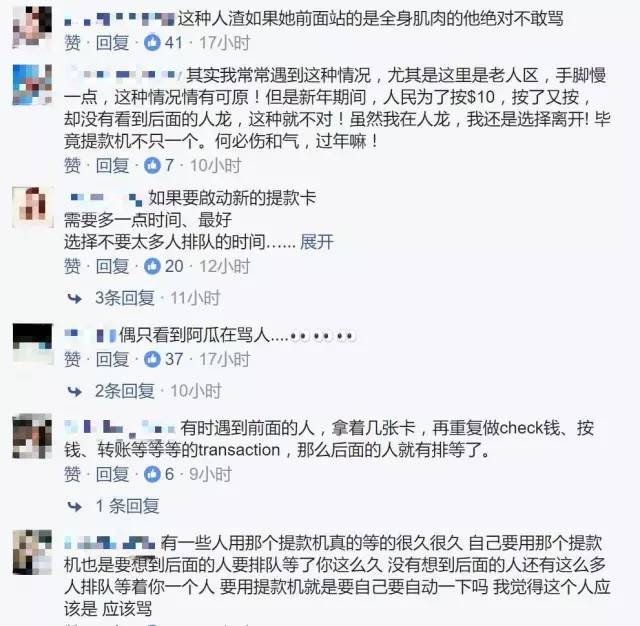This screenshot has width=640, height=626.
Task: Open commenter name on 提款卡 comment
Action: tap(105, 198)
